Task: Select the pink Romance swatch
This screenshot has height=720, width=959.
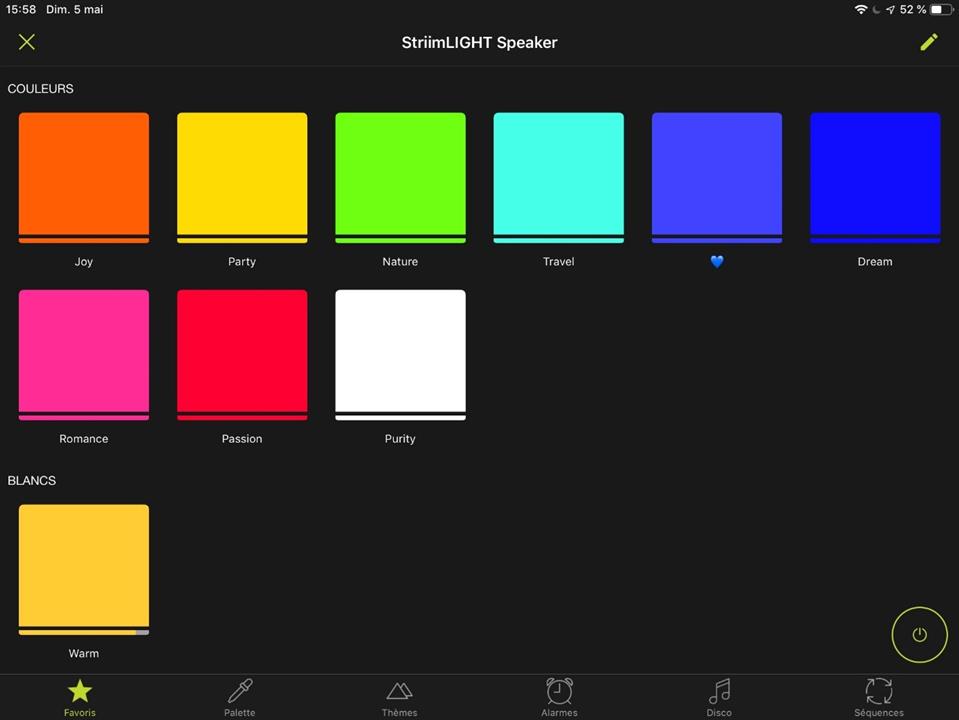Action: point(84,354)
